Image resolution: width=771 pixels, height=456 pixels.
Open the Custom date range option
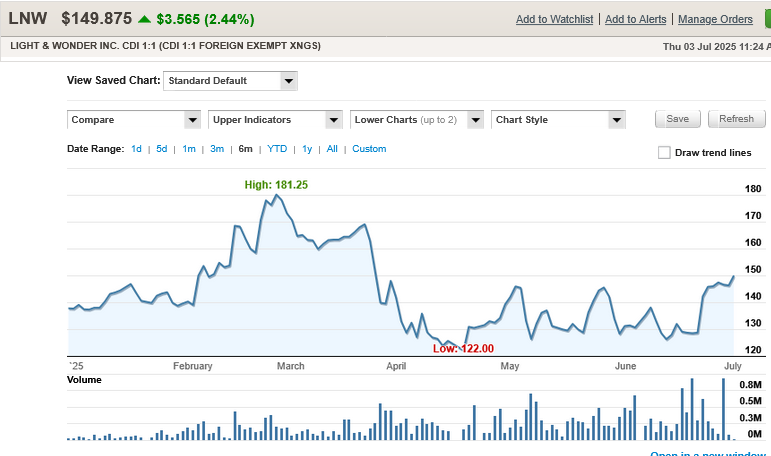(369, 149)
